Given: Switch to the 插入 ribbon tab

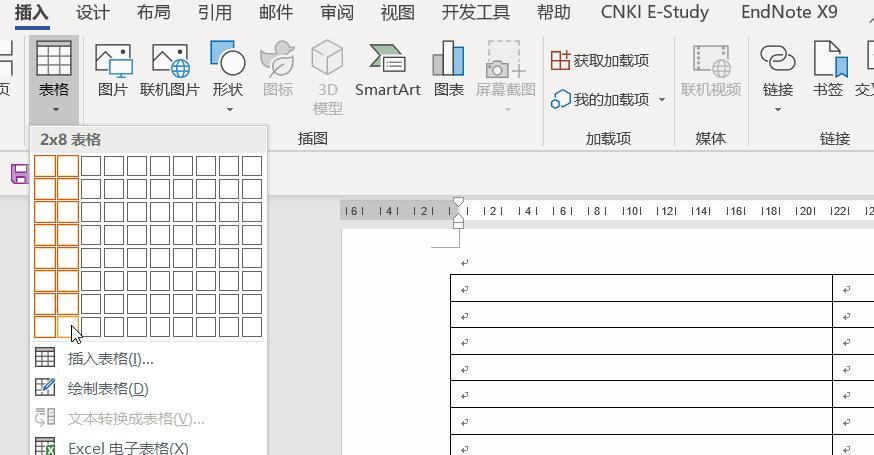Looking at the screenshot, I should 32,12.
